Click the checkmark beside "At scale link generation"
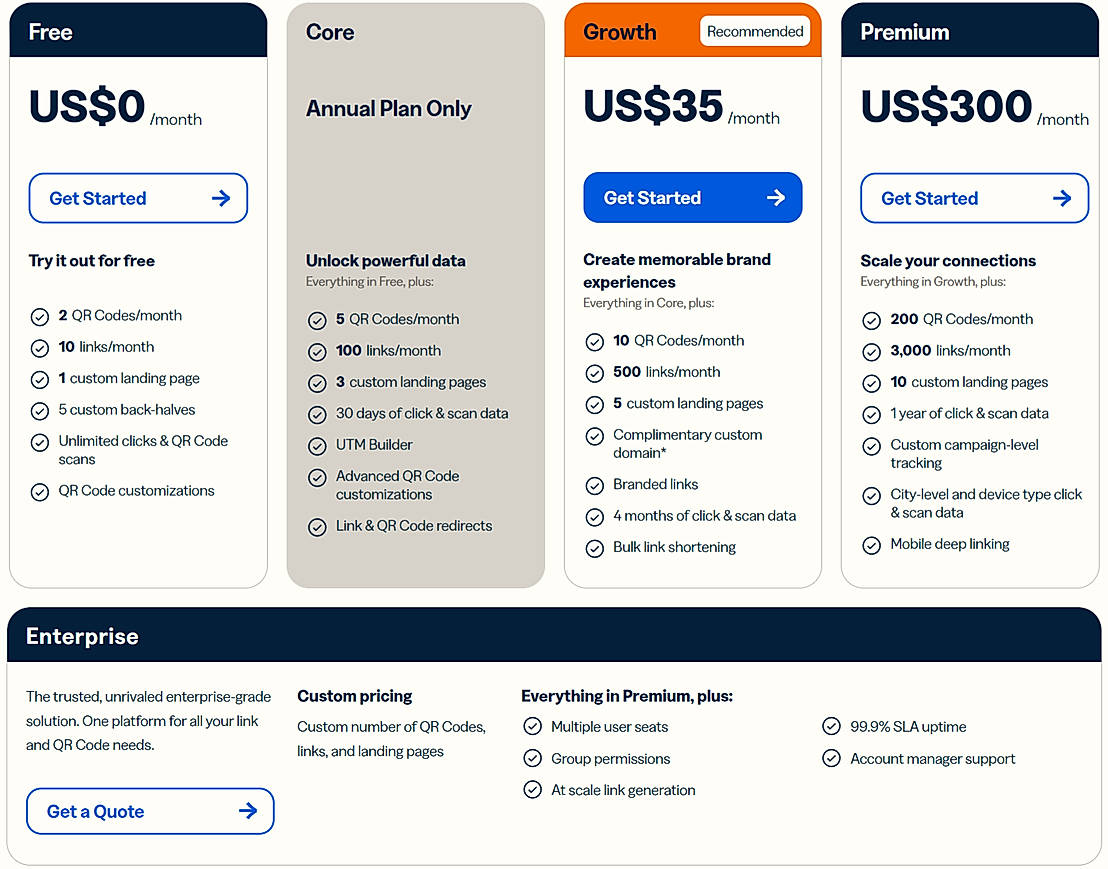 pos(532,789)
